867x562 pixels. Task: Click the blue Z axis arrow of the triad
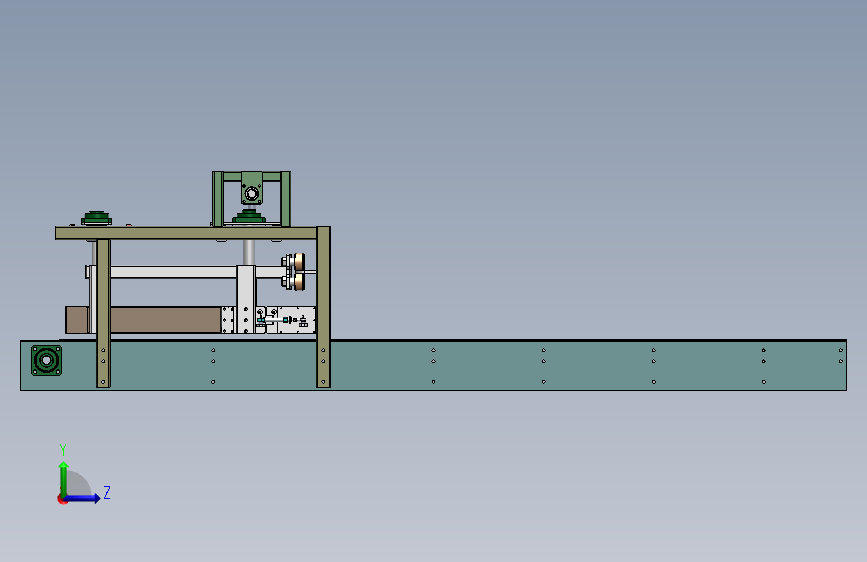[x=83, y=498]
